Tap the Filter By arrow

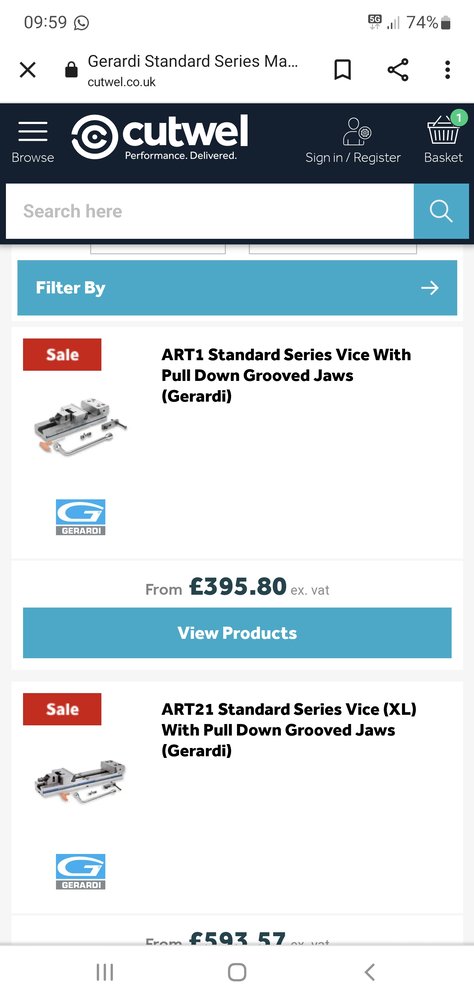click(430, 288)
